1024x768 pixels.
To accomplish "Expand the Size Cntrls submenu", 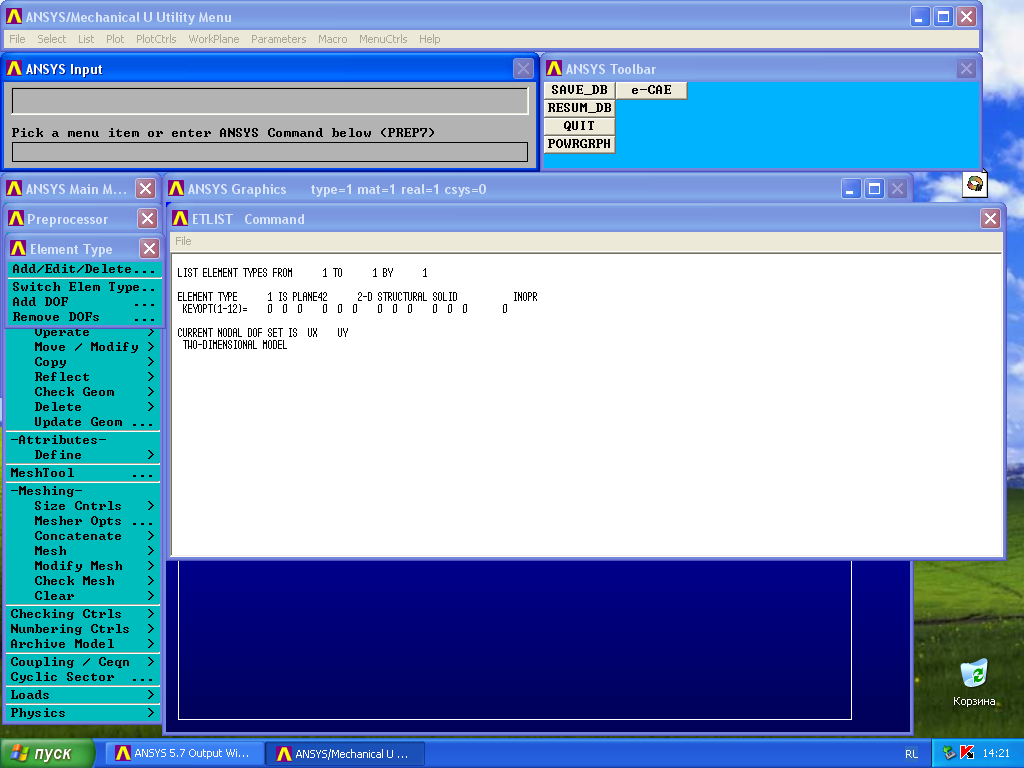I will [x=84, y=506].
